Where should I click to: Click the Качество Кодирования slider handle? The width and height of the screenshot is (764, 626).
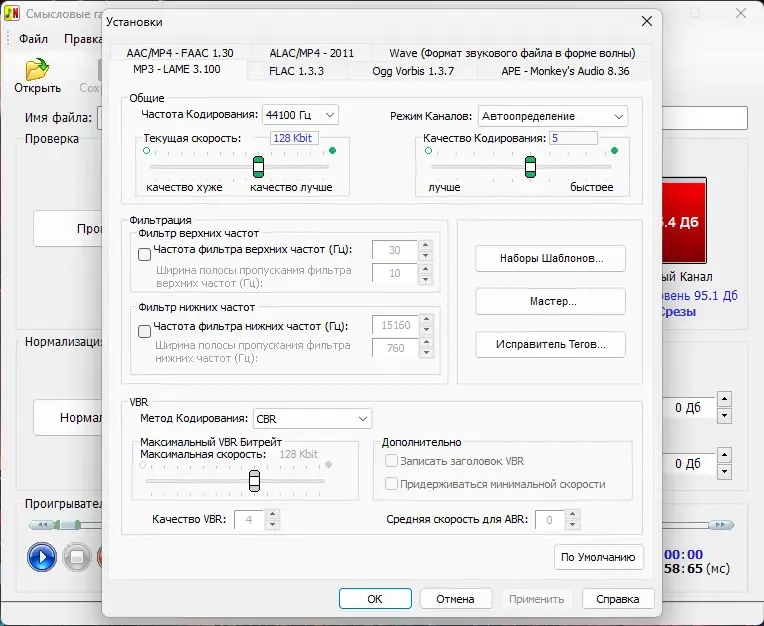[530, 167]
